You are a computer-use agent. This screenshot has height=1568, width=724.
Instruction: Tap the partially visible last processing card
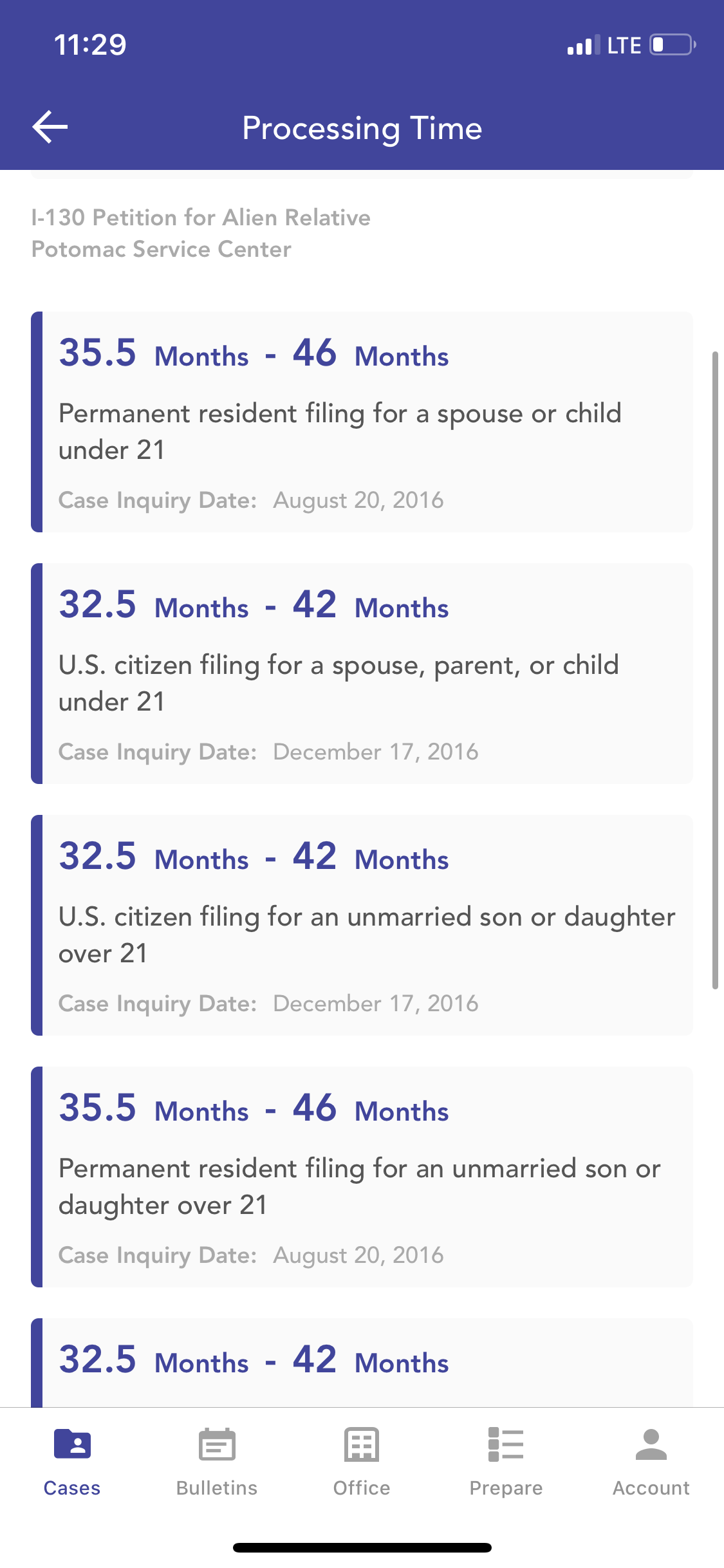[x=362, y=1362]
